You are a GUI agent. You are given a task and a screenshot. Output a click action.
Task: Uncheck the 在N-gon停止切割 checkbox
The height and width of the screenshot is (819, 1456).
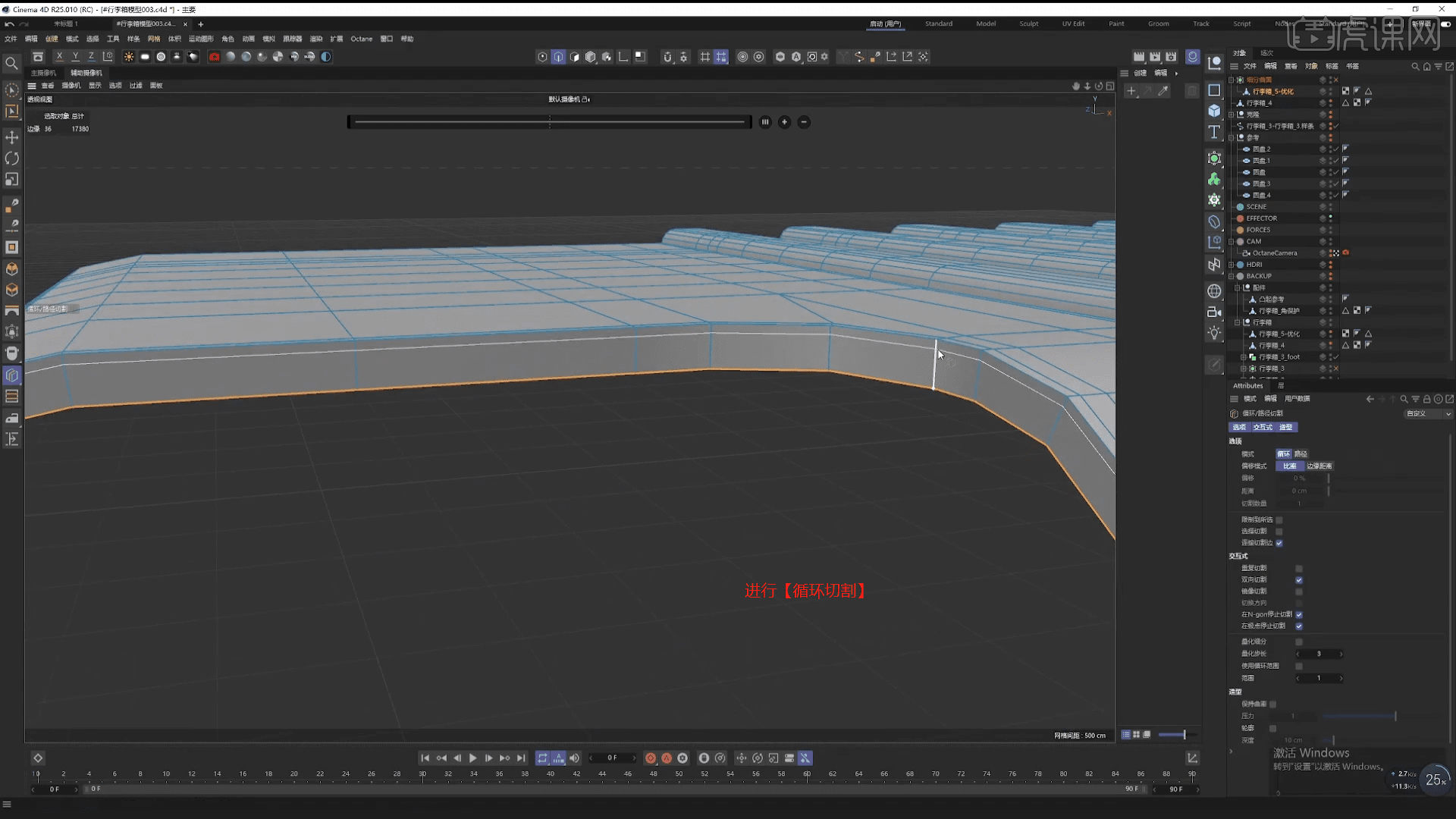(1299, 615)
